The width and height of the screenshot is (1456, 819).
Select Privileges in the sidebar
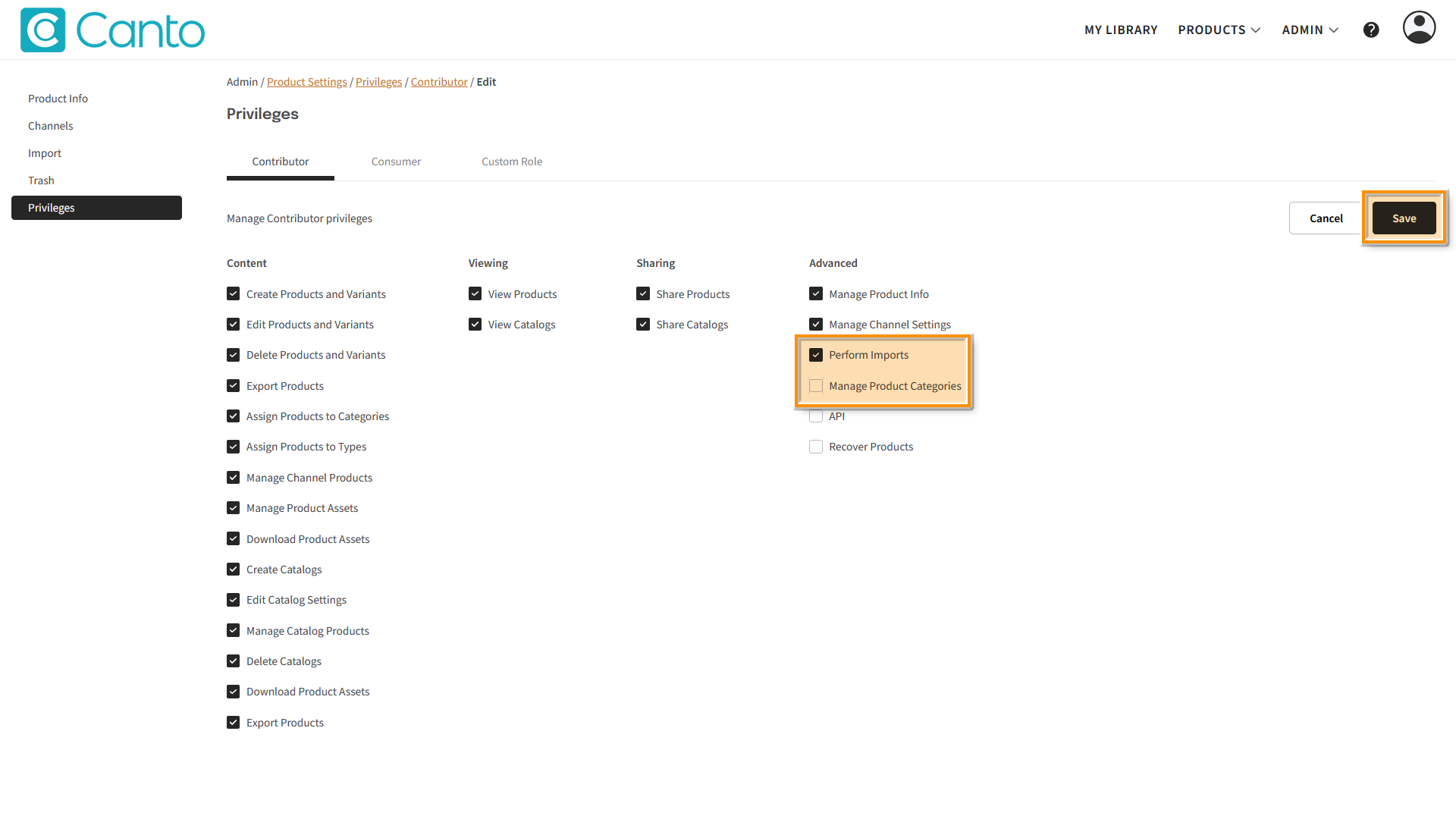[96, 208]
